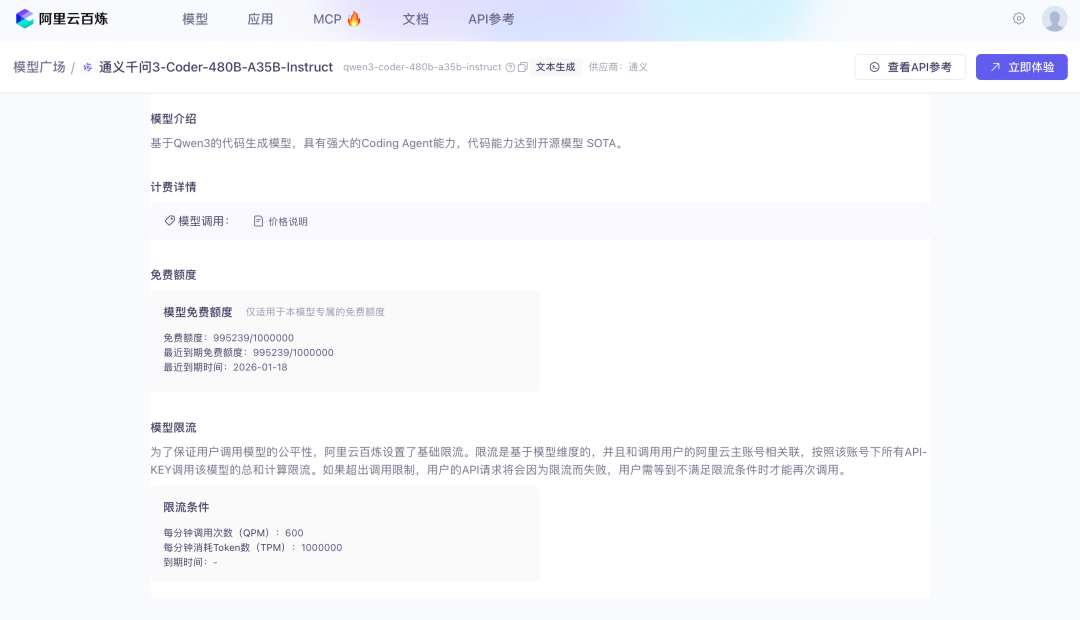
Task: Click the 最近到期免费额度 value line
Action: pos(249,352)
